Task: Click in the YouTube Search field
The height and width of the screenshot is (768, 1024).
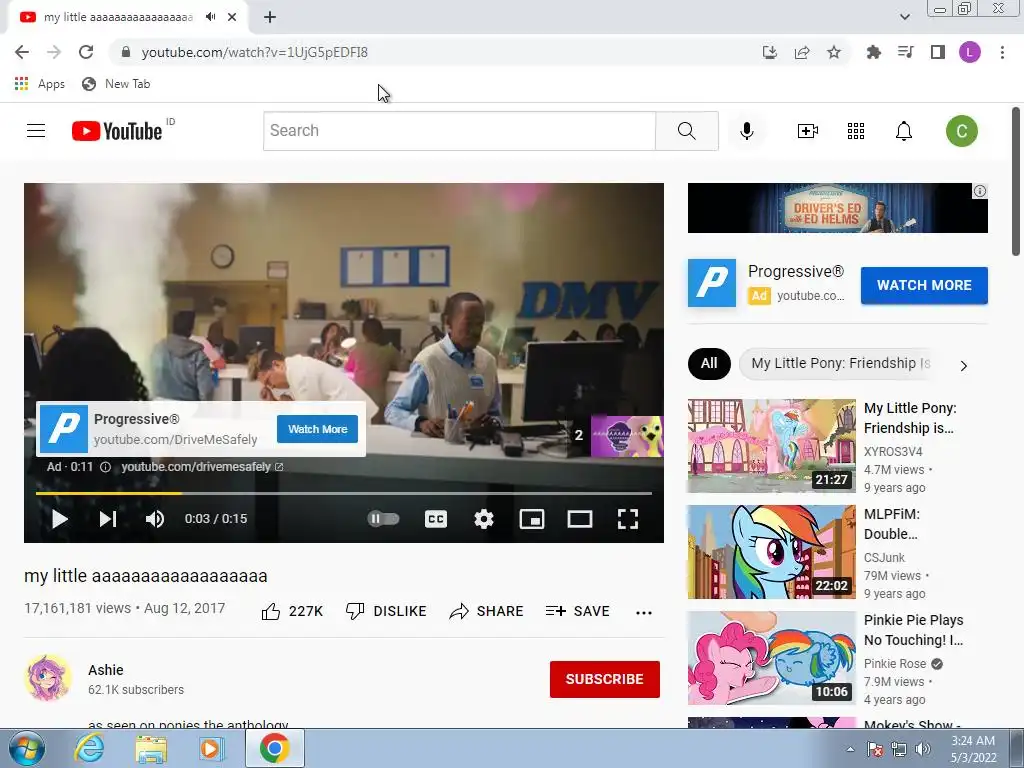Action: (459, 131)
